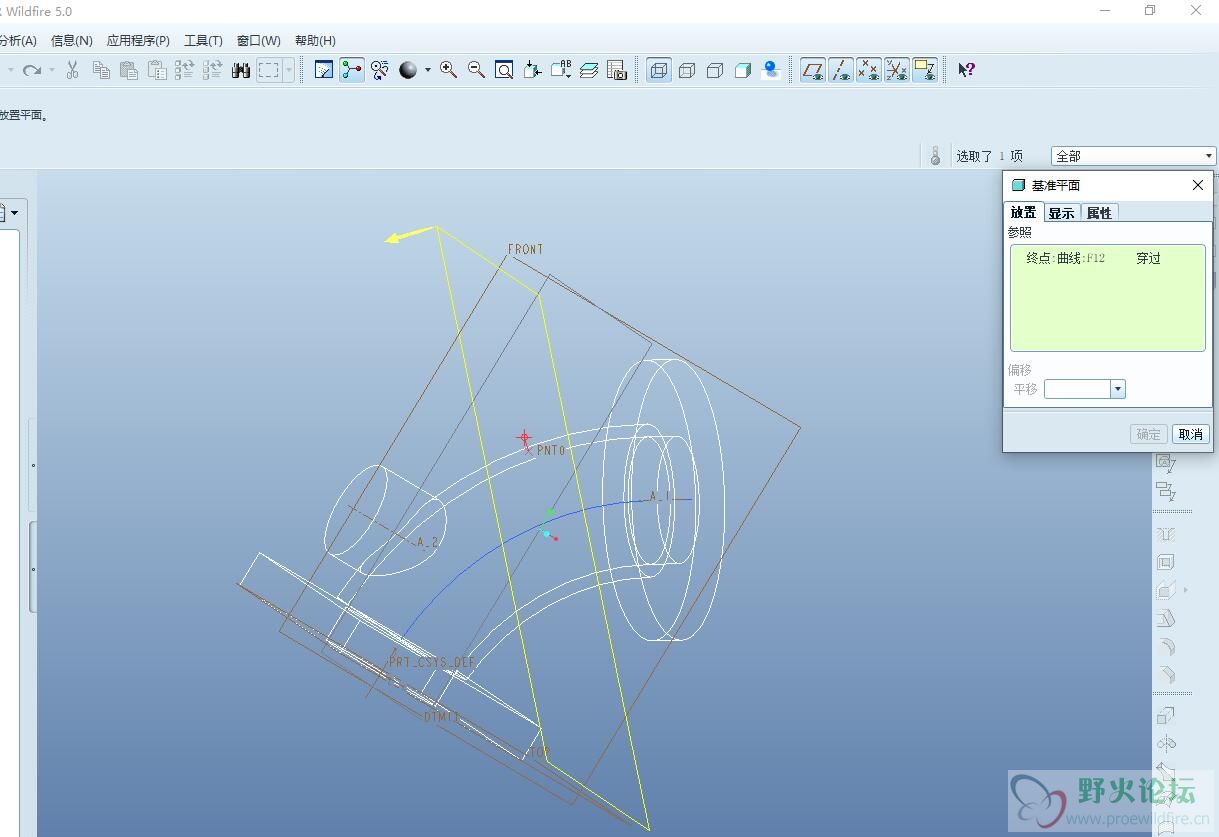1219x837 pixels.
Task: Open the 分析(A) menu
Action: (x=17, y=41)
